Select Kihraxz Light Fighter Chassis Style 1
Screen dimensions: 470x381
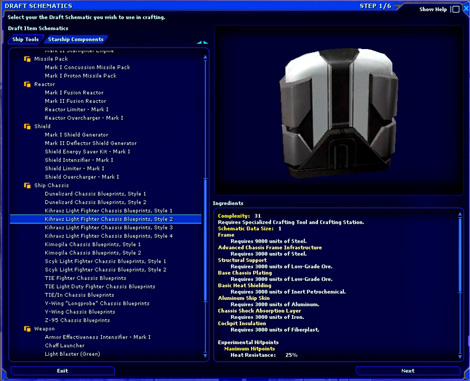(x=109, y=211)
